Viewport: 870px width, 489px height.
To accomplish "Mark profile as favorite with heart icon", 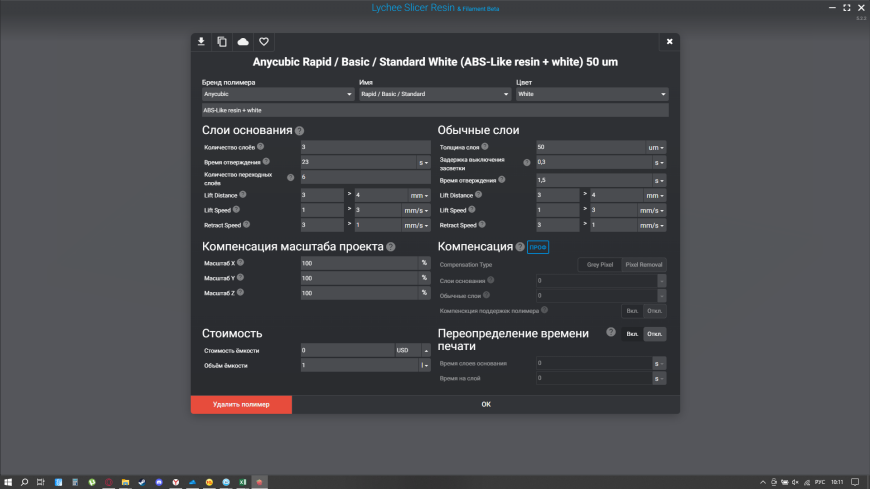I will coord(264,42).
